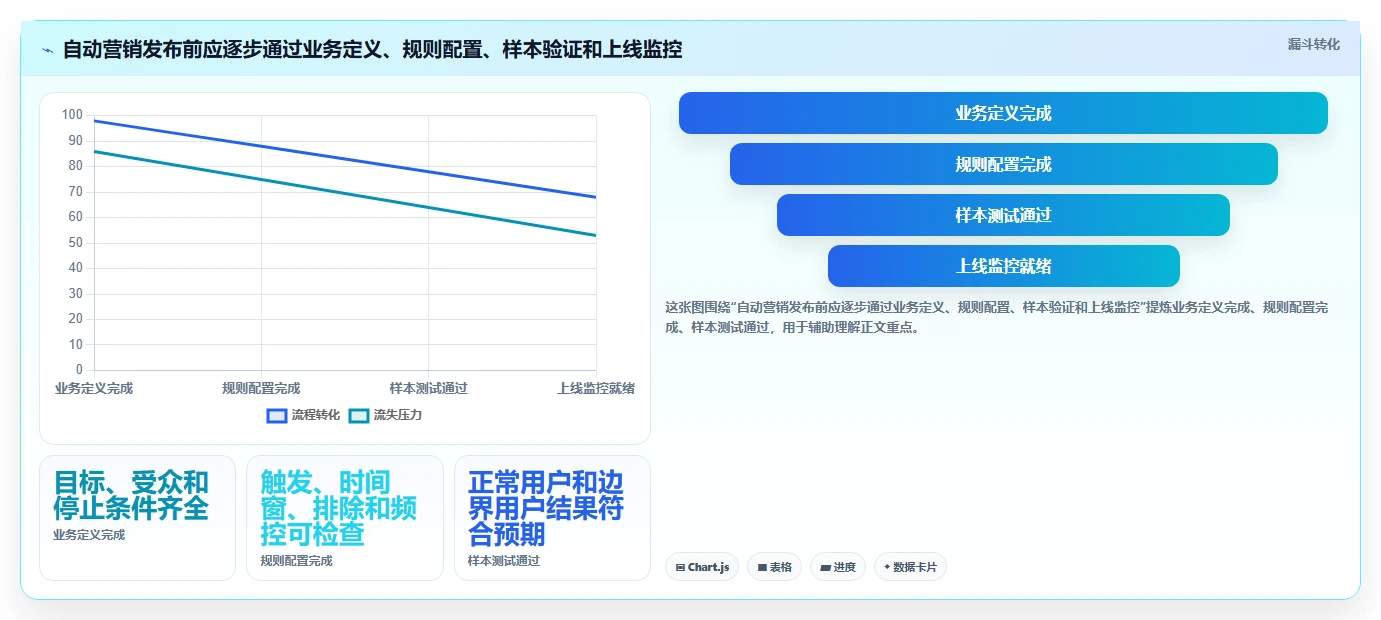The image size is (1381, 620).
Task: Click the 进度 tag chip
Action: [x=838, y=567]
